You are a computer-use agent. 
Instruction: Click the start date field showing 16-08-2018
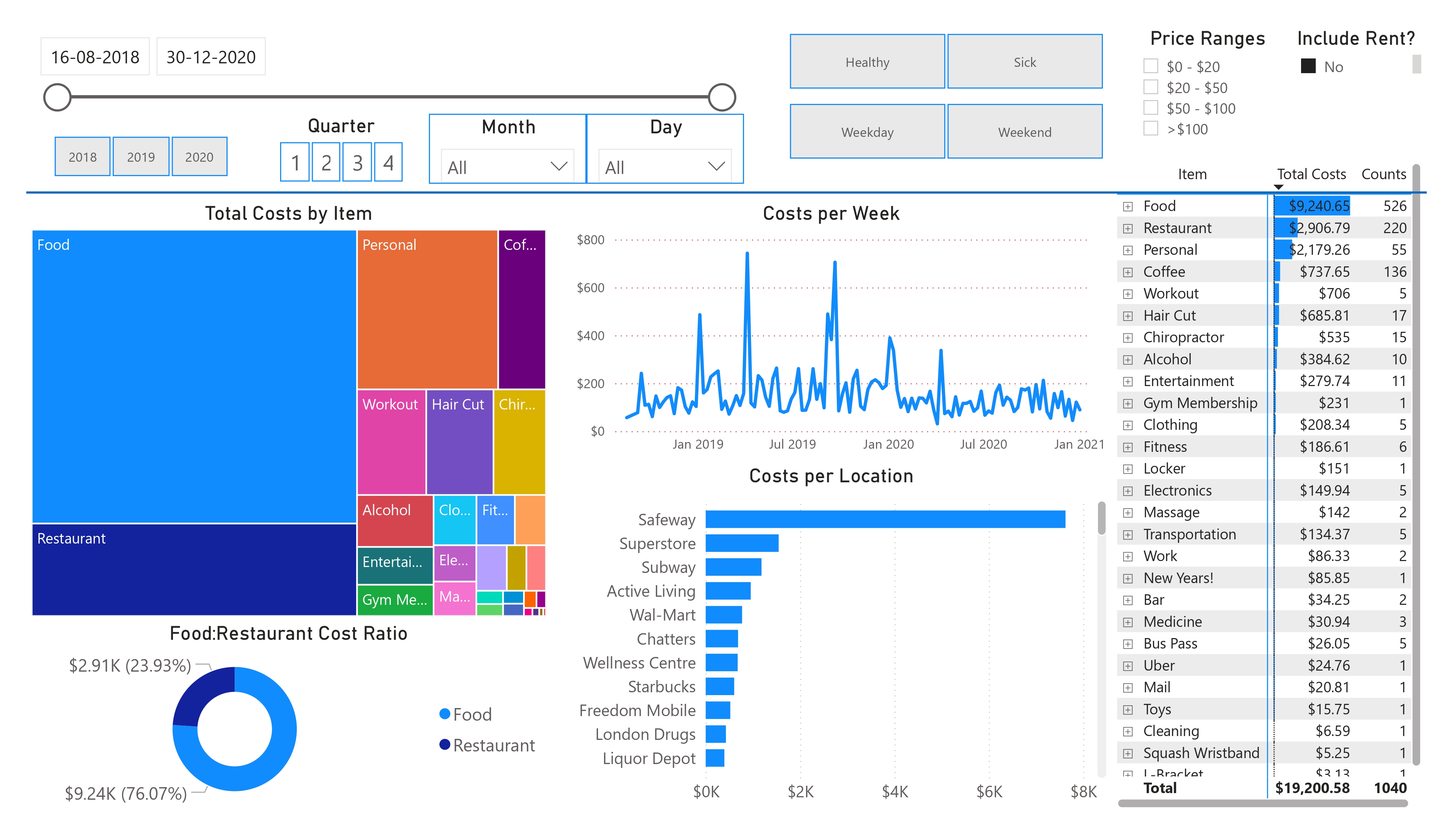(95, 56)
